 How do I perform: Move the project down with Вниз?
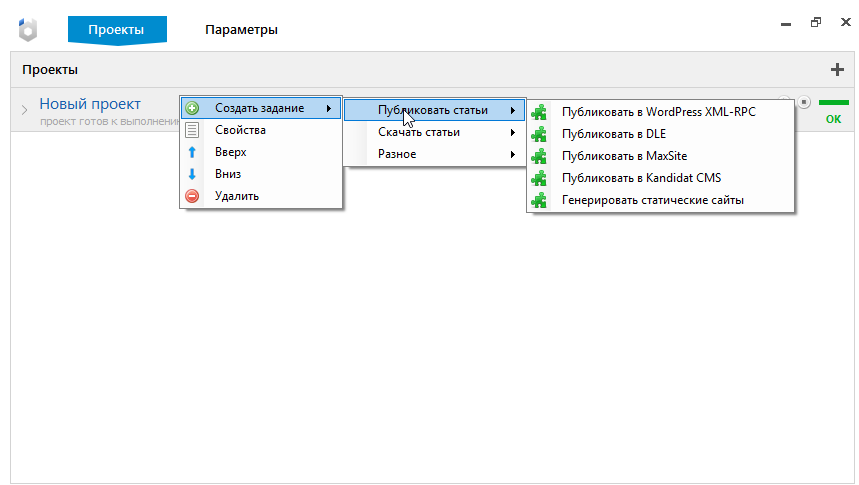tap(261, 174)
